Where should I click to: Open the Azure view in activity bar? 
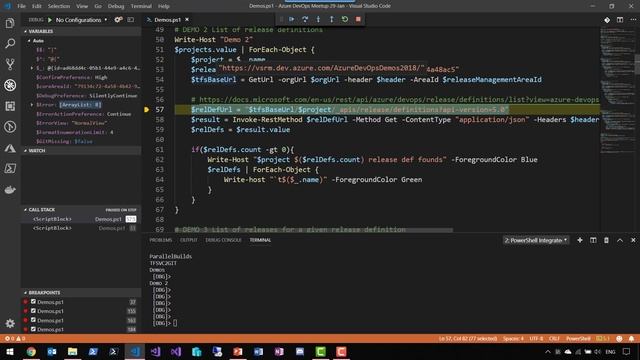tap(10, 148)
